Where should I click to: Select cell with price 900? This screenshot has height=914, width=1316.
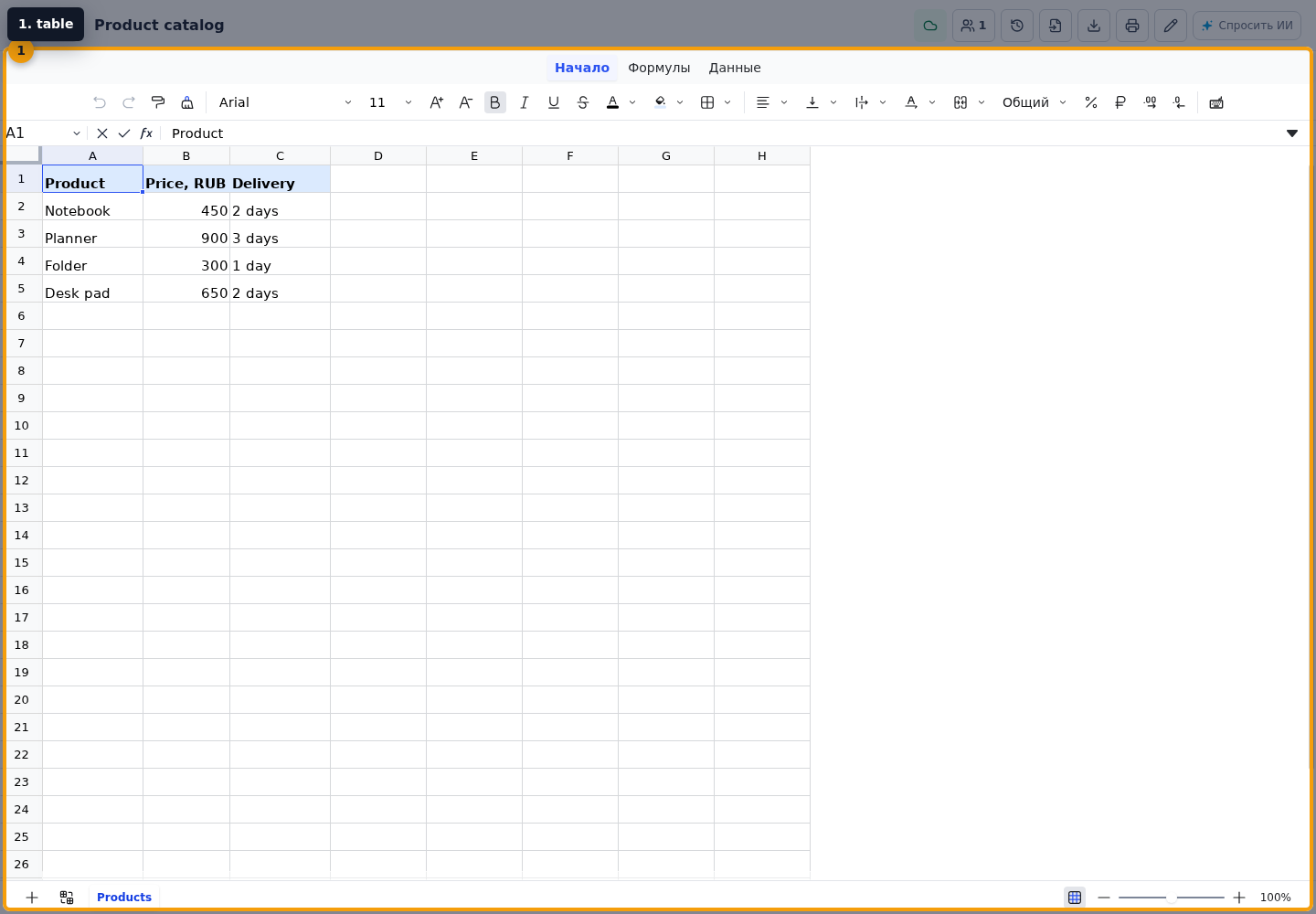click(x=186, y=234)
